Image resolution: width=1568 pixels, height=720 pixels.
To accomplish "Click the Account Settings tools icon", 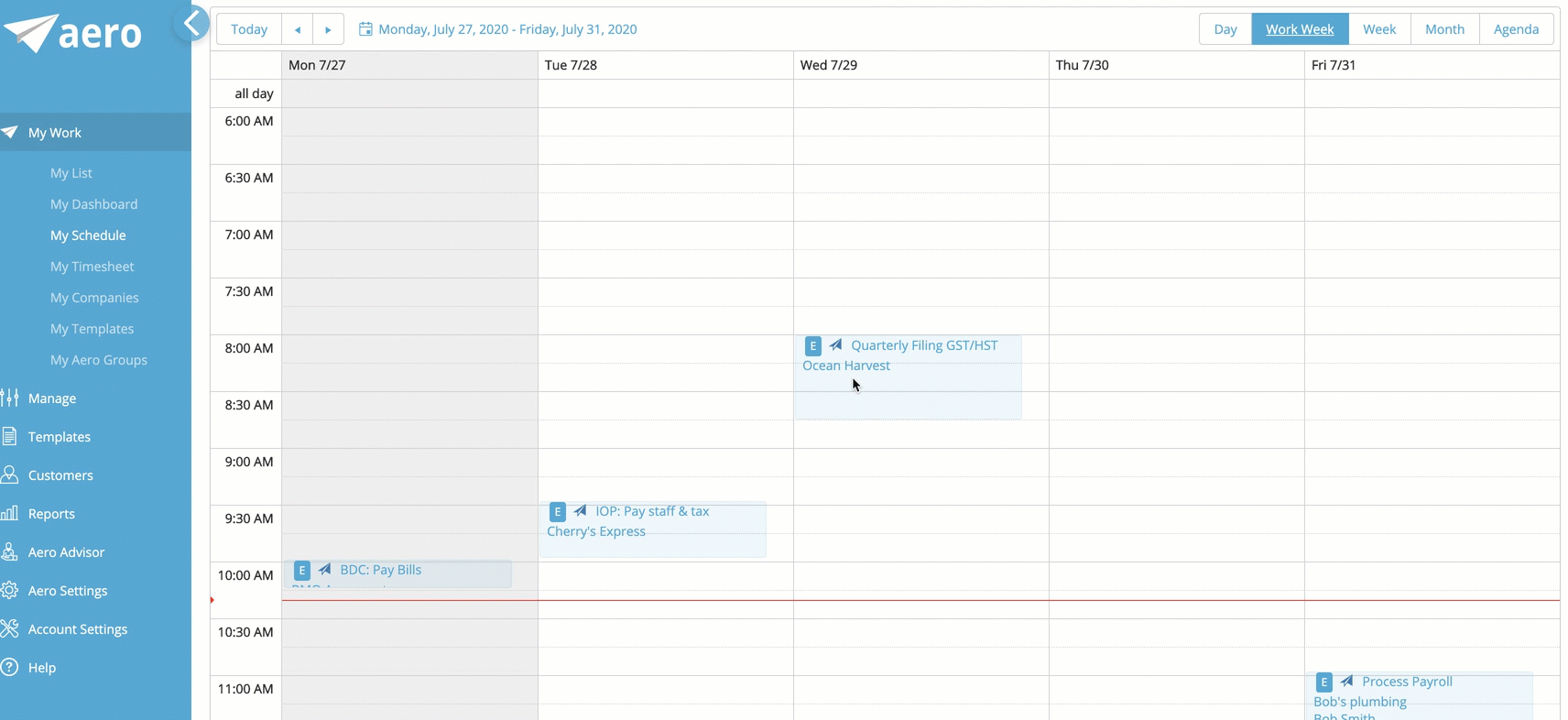I will click(x=10, y=628).
